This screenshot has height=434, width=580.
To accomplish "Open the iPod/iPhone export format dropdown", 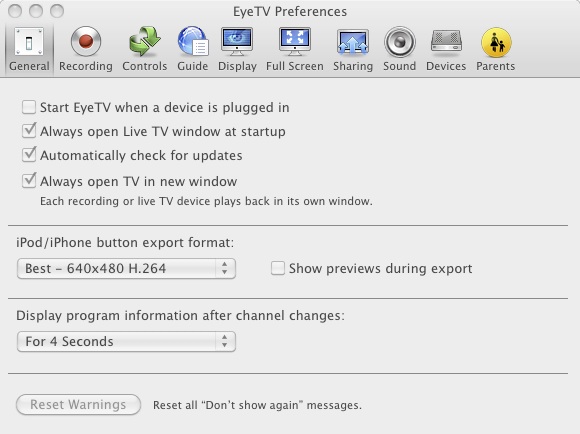I will click(x=126, y=268).
